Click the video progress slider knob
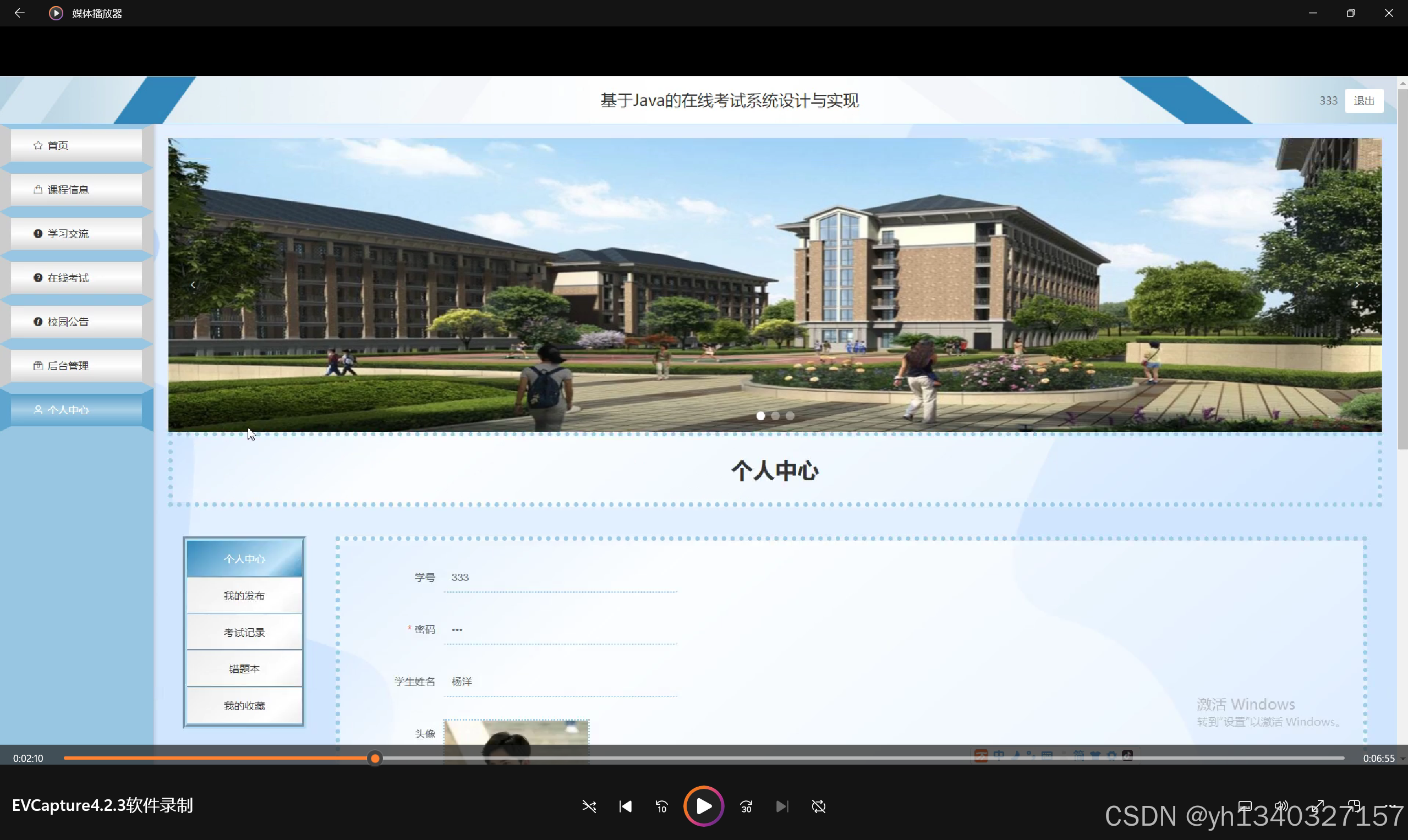The height and width of the screenshot is (840, 1408). point(375,758)
